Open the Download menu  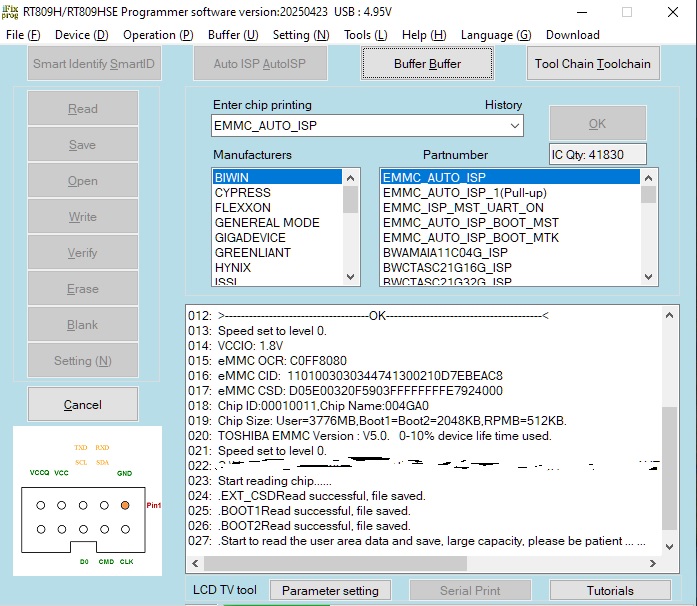point(573,35)
